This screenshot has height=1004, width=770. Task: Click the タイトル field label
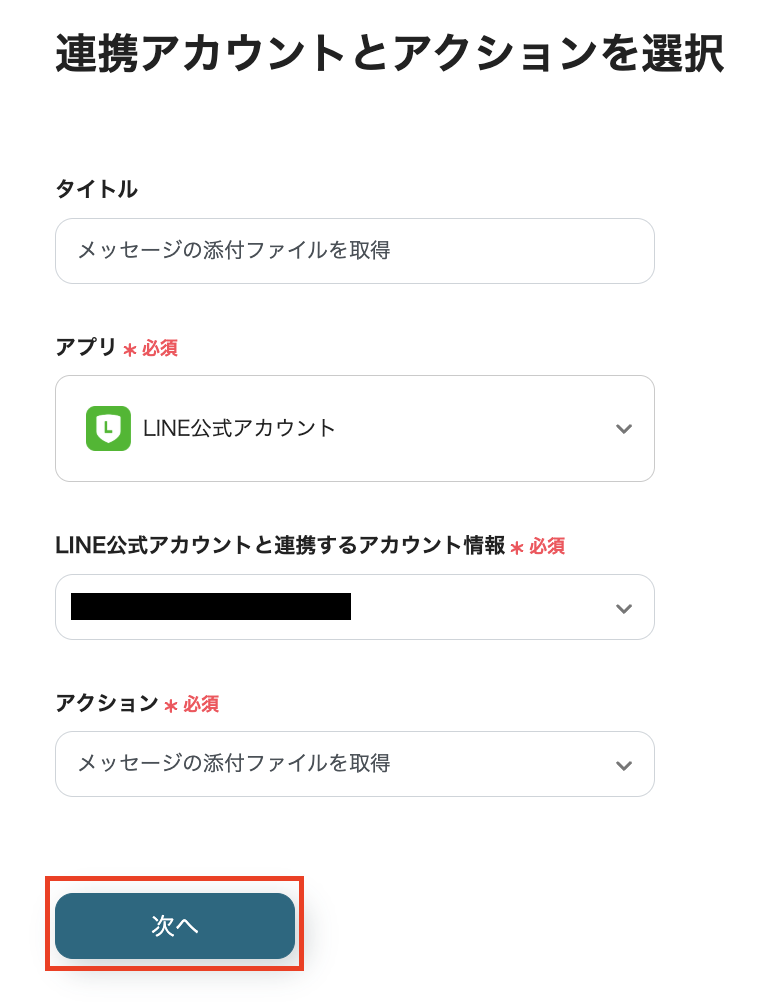pos(96,189)
